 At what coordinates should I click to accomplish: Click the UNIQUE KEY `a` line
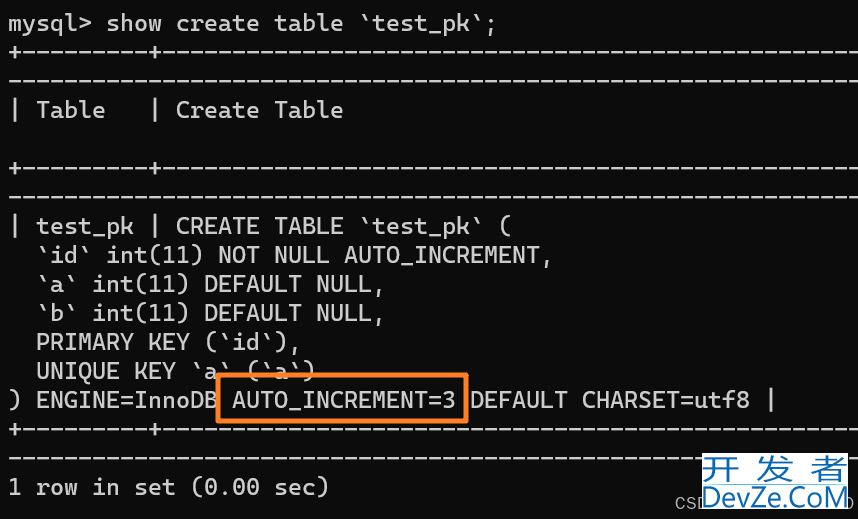click(175, 371)
